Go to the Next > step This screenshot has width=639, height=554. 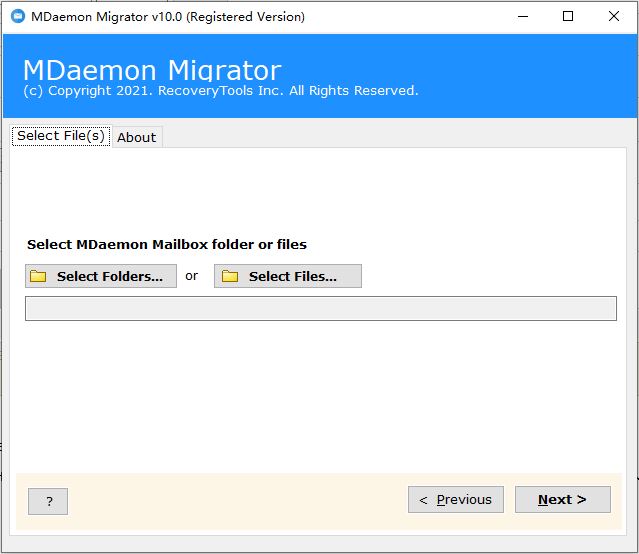[562, 500]
